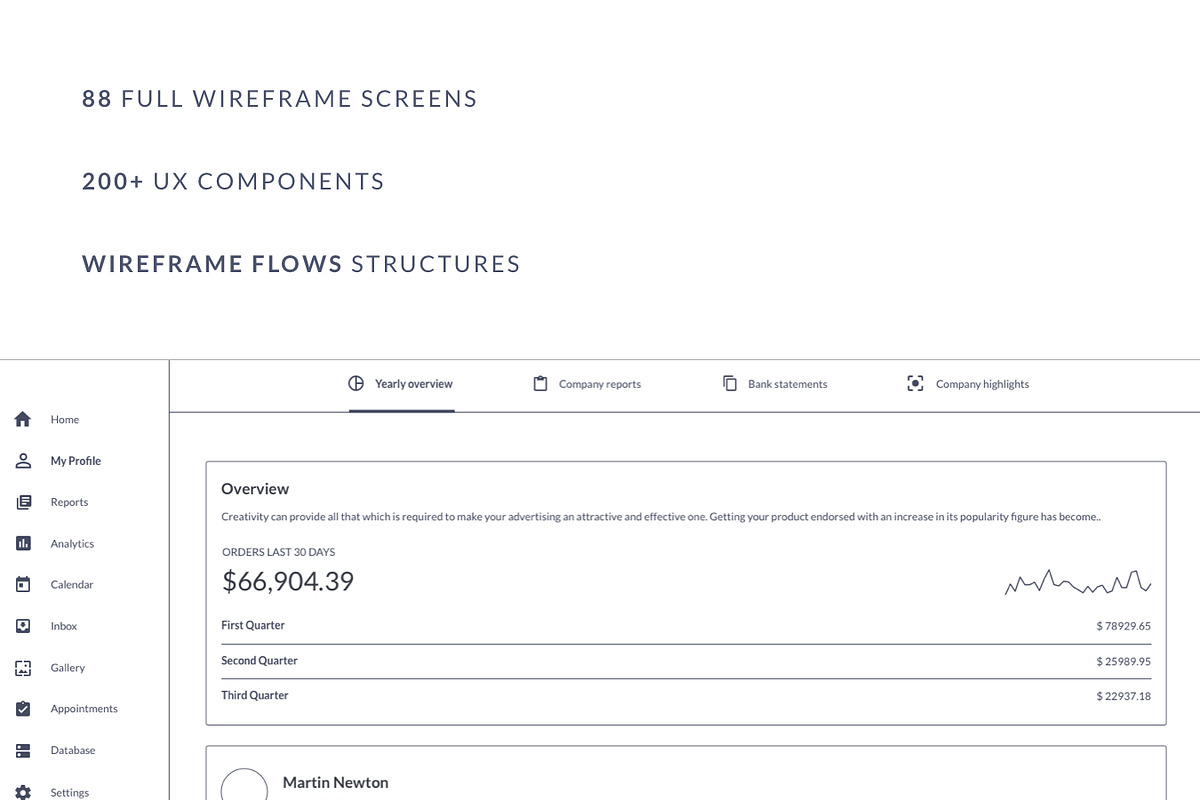Open Appointments via its checkmark icon
The image size is (1200, 800).
pyautogui.click(x=22, y=708)
